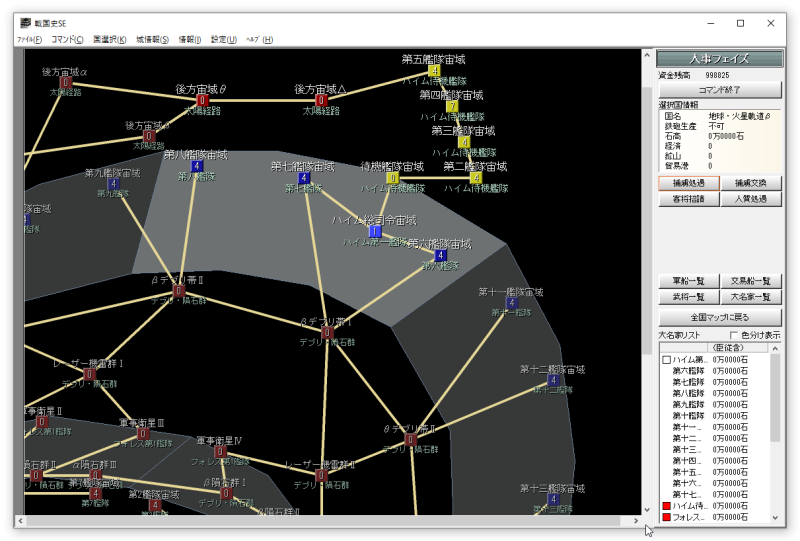Select the 第八艦隊 row in the list
This screenshot has width=800, height=541.
(714, 394)
